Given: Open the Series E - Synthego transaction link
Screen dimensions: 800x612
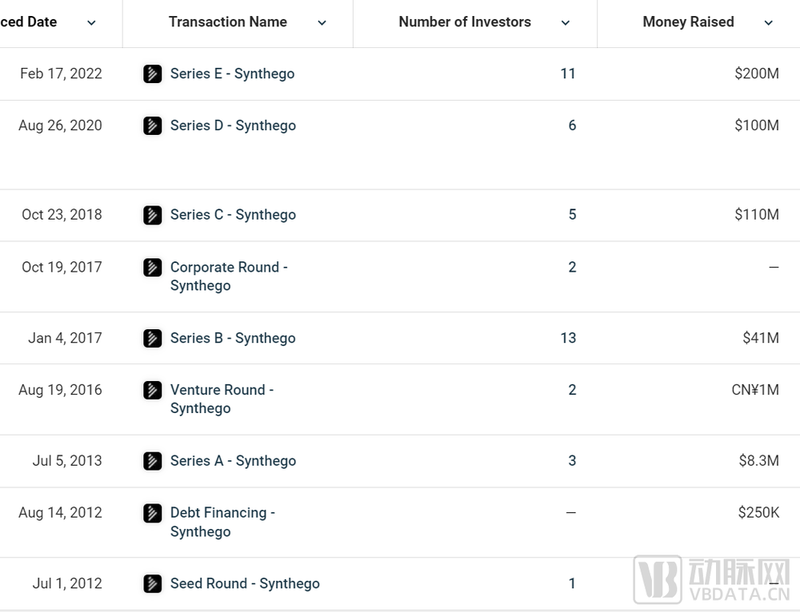Looking at the screenshot, I should (x=232, y=74).
